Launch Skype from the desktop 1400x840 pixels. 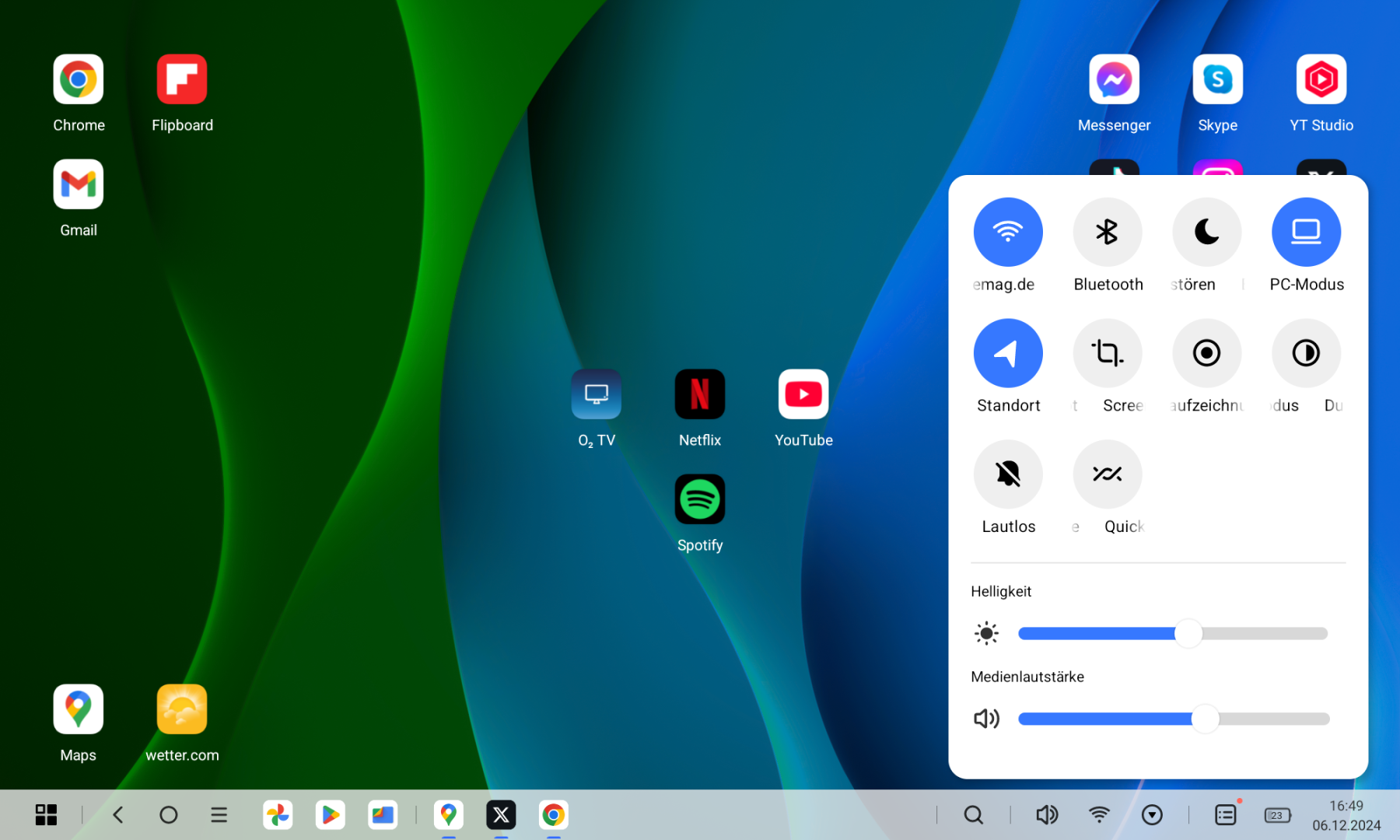(1217, 79)
